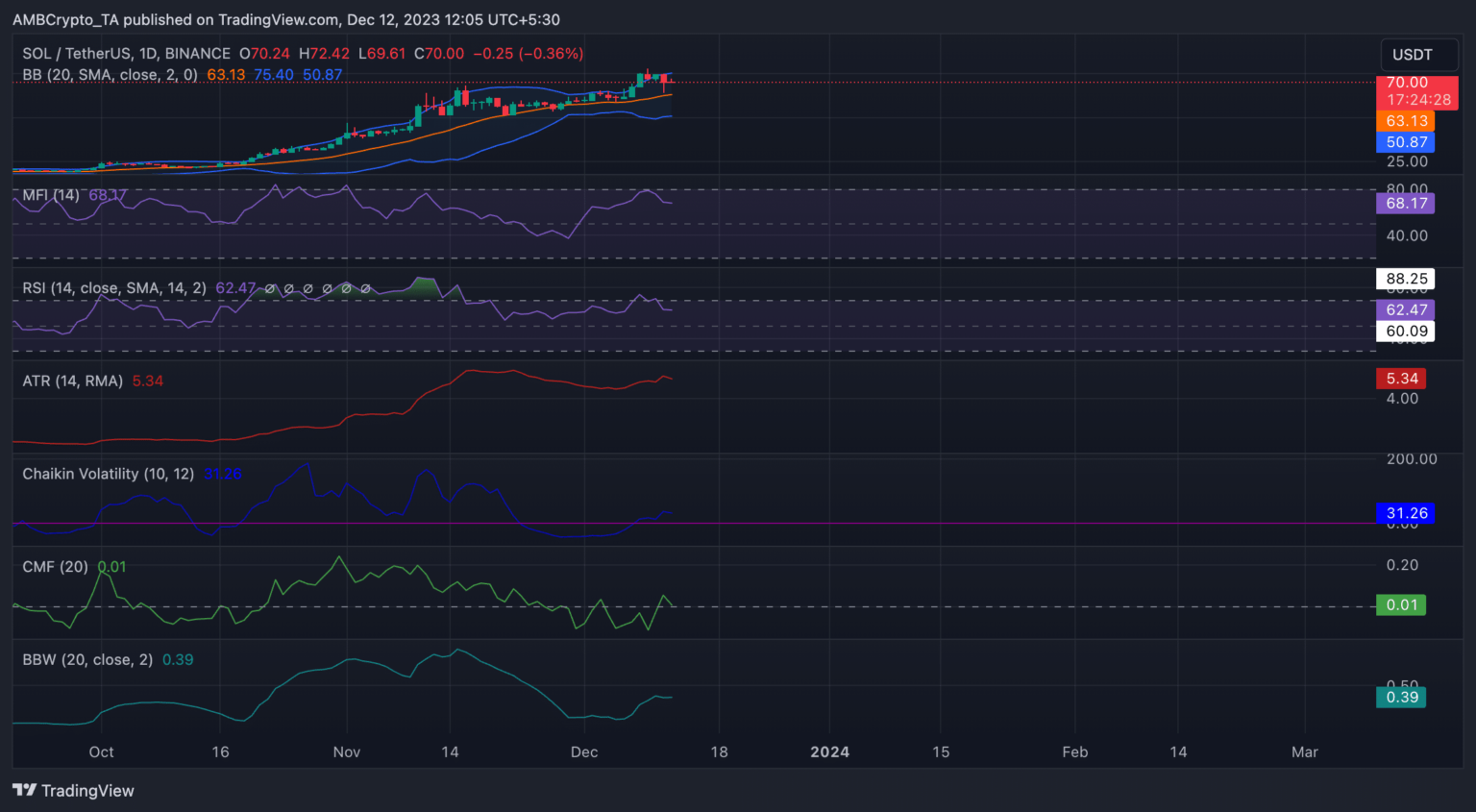
Task: Click the CMF (20) indicator label
Action: point(55,567)
